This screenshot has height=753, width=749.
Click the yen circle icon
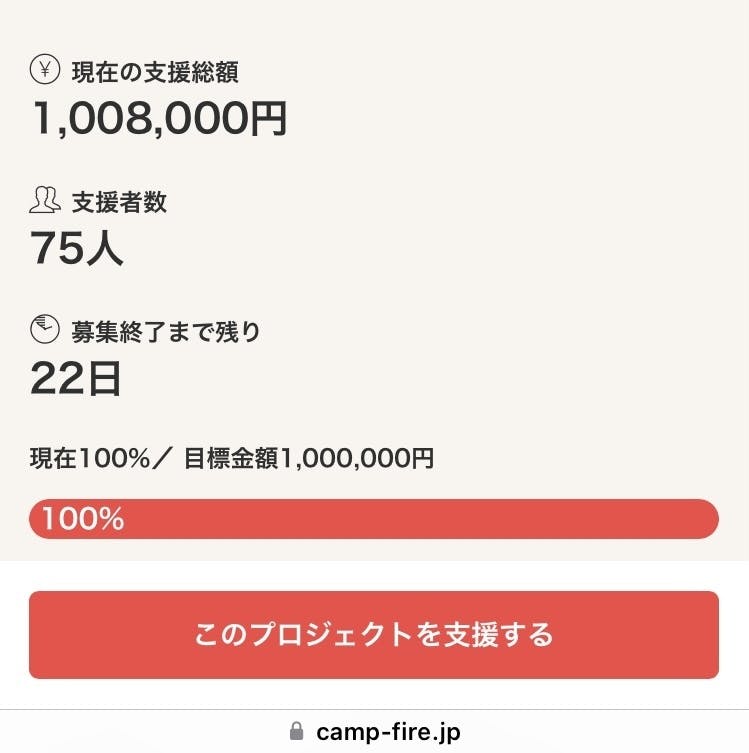[45, 71]
